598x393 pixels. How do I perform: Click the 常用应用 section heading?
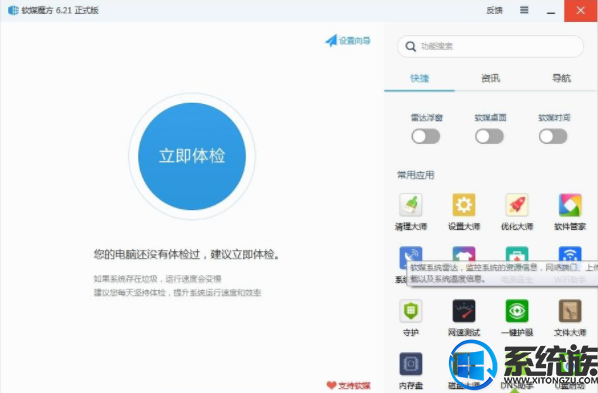(x=415, y=175)
